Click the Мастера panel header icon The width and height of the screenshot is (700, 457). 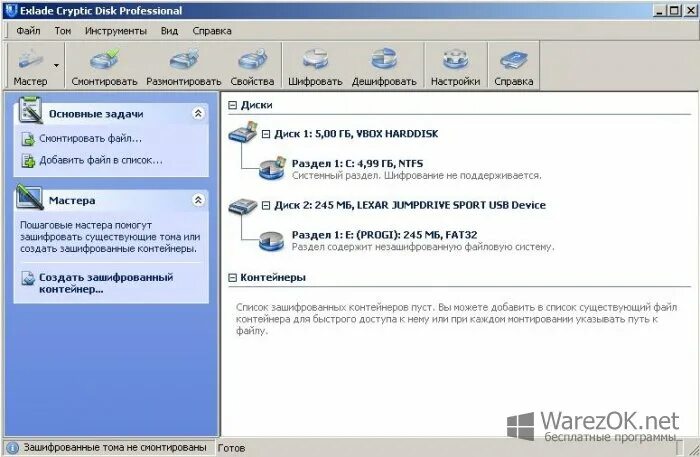[x=30, y=197]
